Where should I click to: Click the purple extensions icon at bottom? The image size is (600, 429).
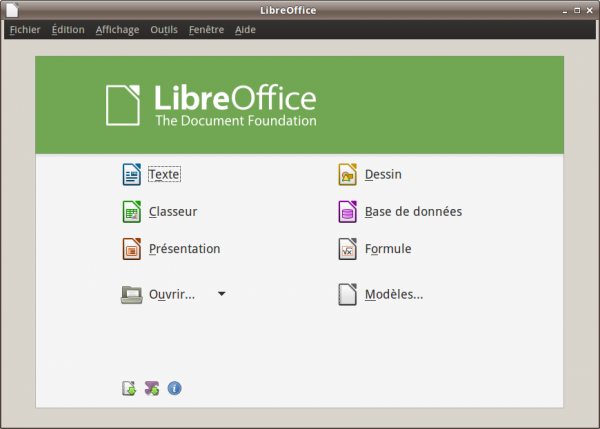(152, 388)
